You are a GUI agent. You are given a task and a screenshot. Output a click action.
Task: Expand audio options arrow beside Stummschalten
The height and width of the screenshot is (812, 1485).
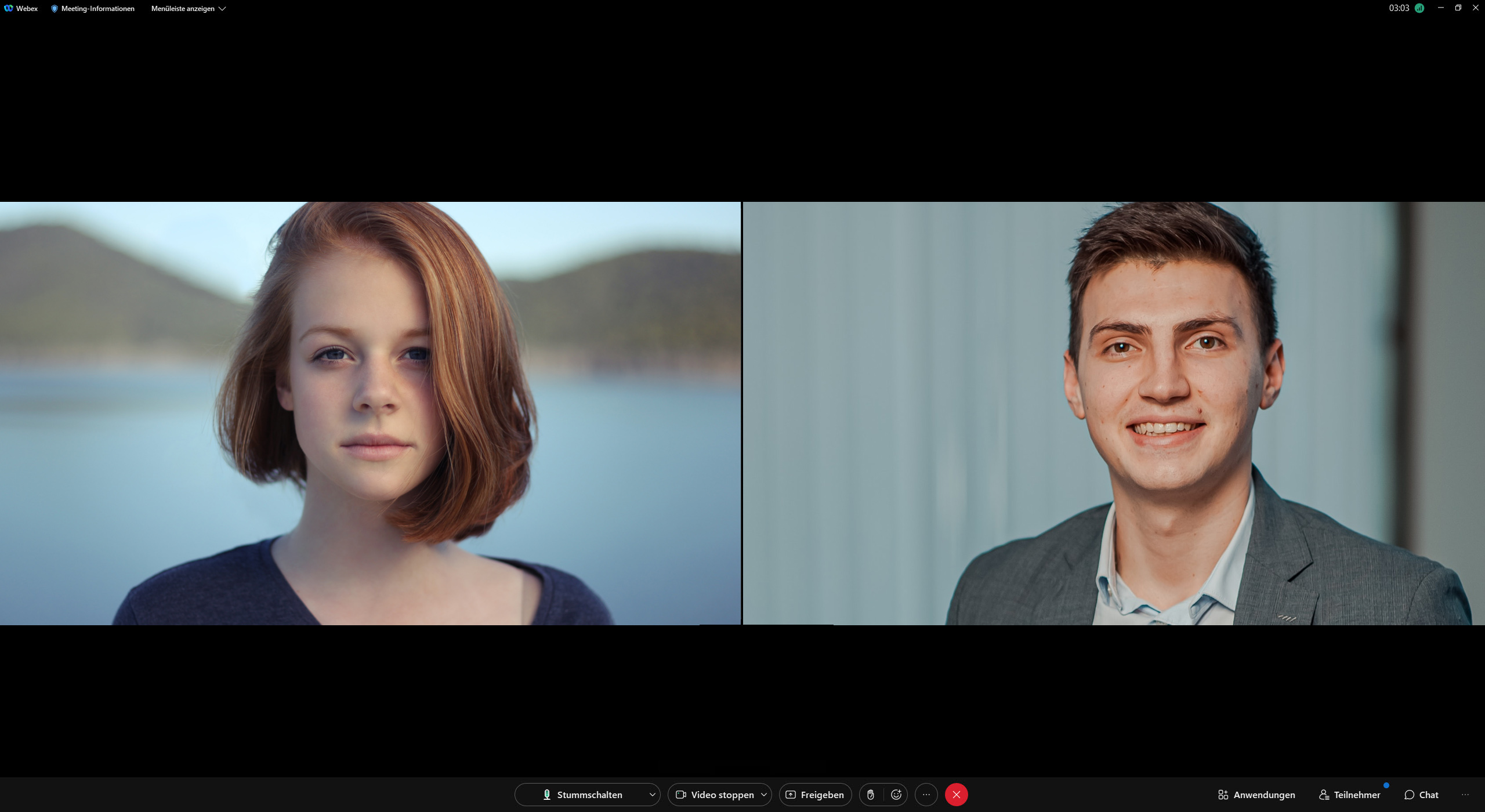click(x=652, y=795)
